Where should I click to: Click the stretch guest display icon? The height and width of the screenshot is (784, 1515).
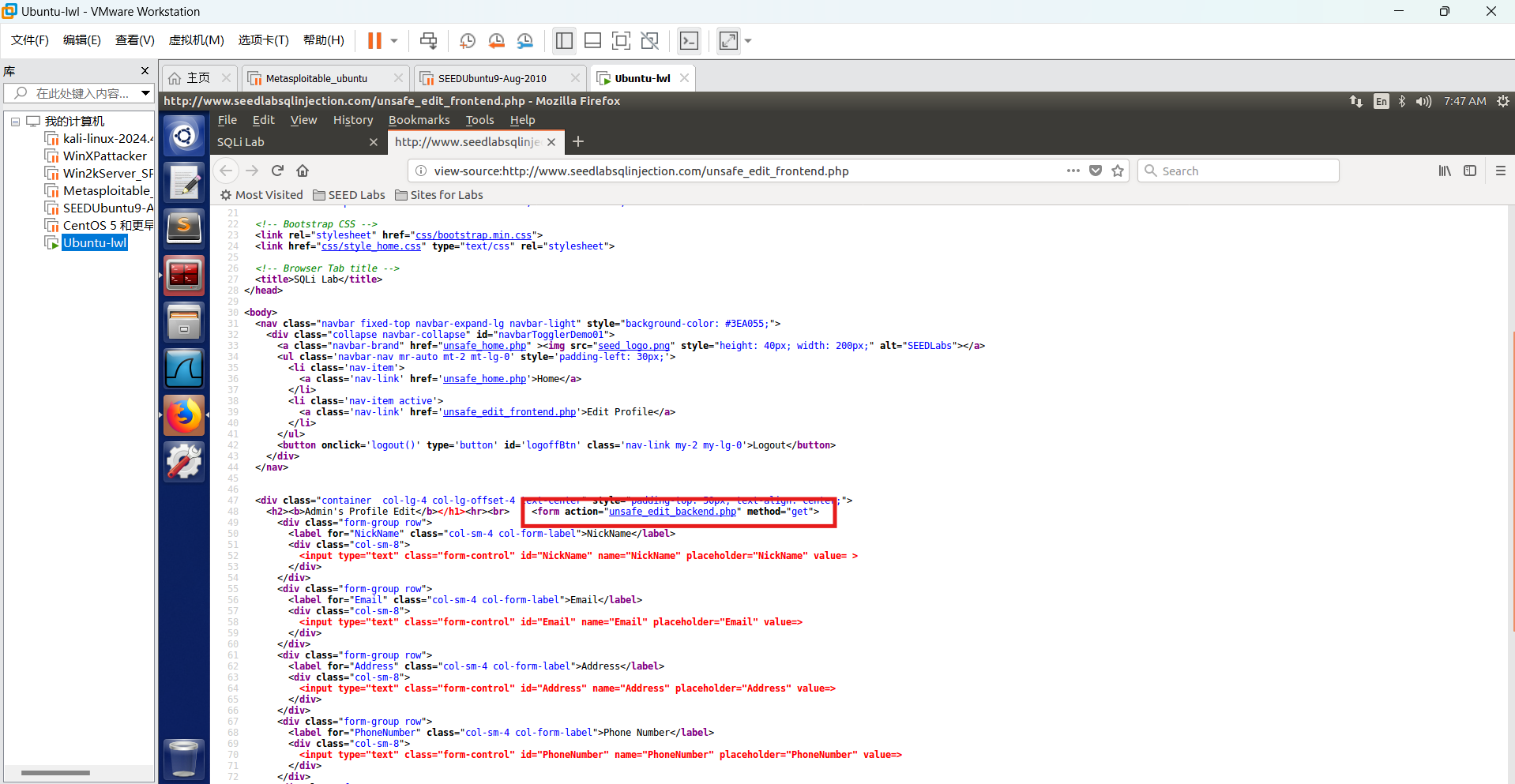click(x=728, y=40)
